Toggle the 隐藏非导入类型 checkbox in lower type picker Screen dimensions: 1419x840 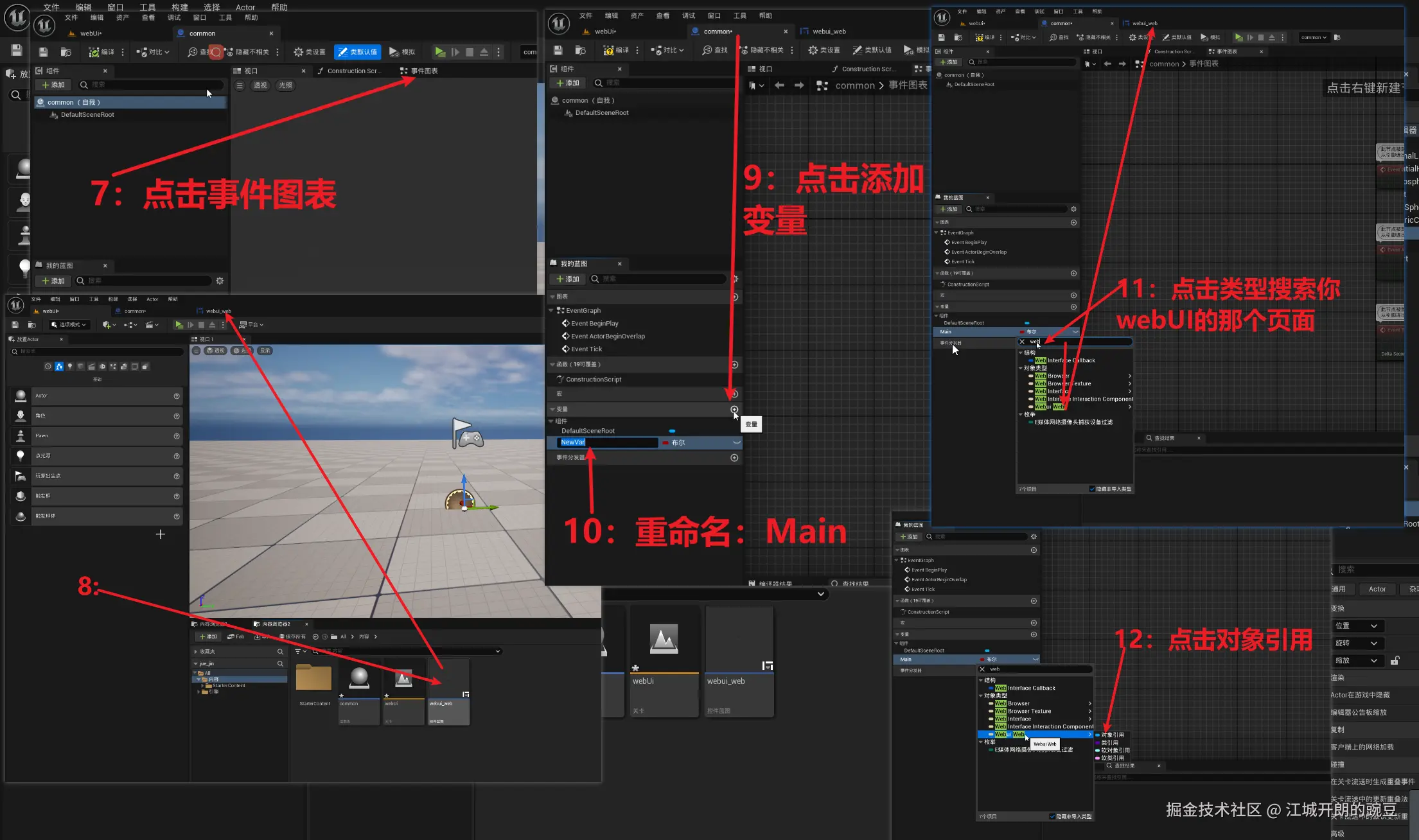click(x=1052, y=817)
